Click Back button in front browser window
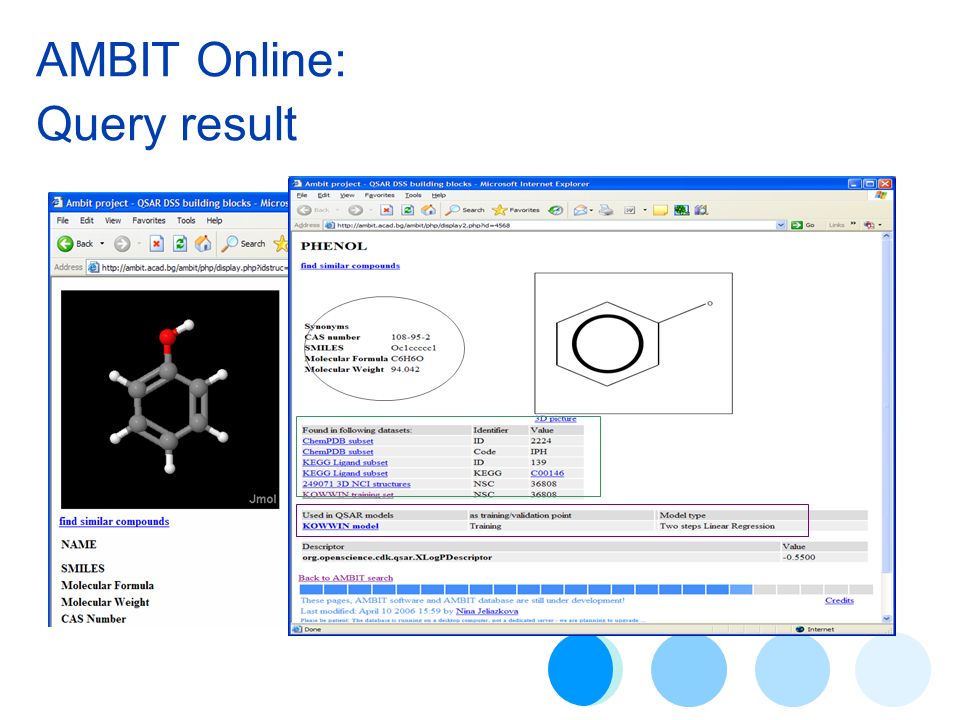Viewport: 960px width, 720px height. click(313, 210)
